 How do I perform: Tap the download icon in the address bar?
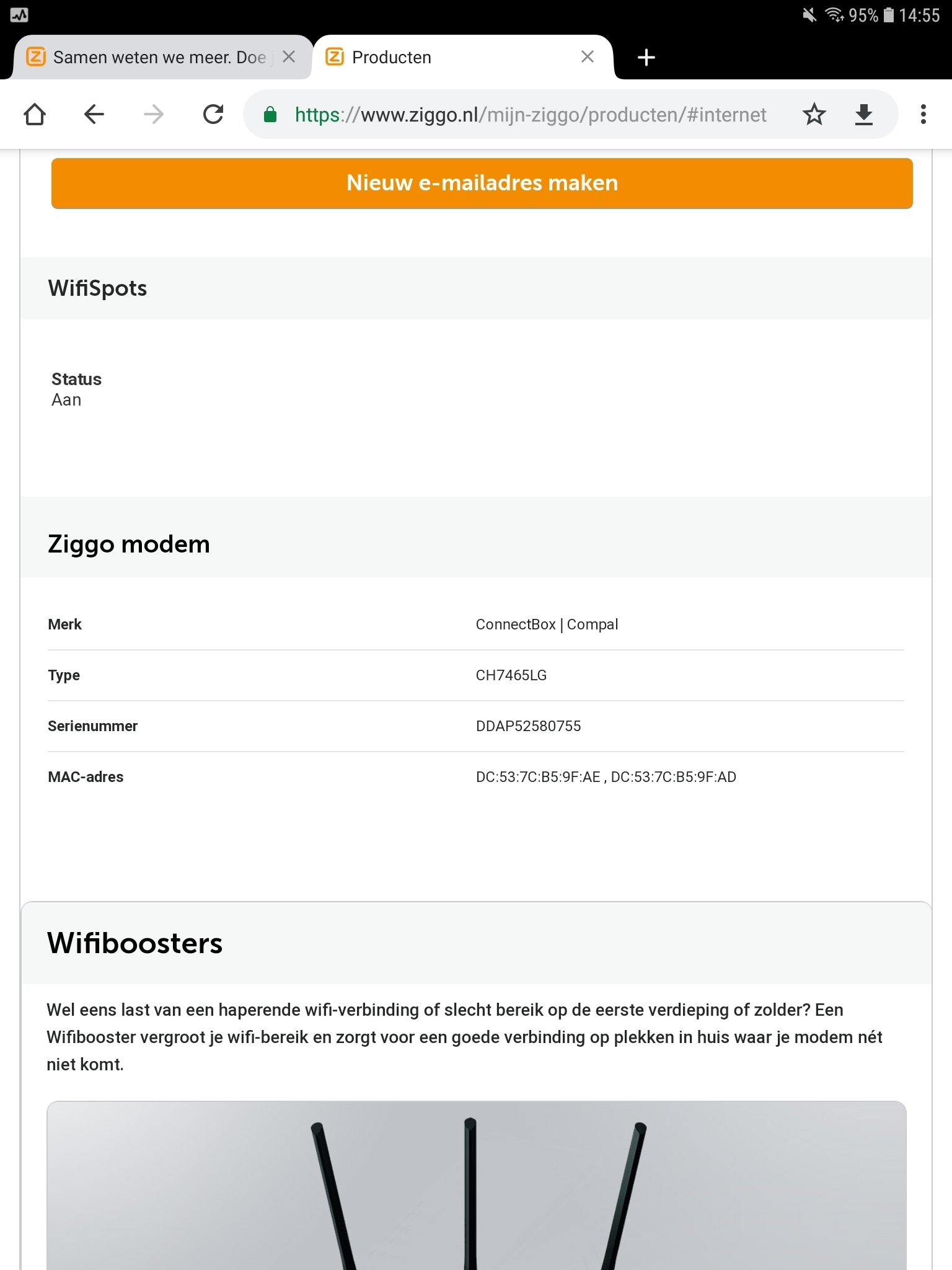point(864,115)
